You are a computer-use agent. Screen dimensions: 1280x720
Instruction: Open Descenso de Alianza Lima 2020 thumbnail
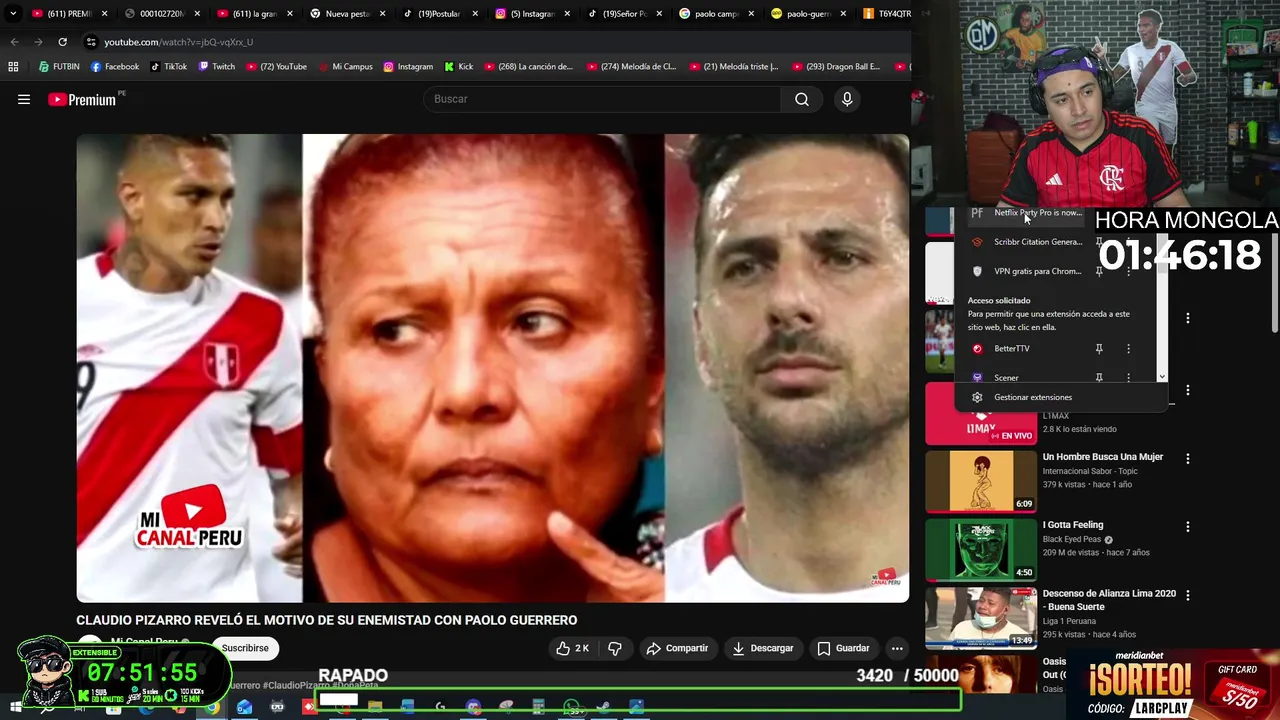981,617
